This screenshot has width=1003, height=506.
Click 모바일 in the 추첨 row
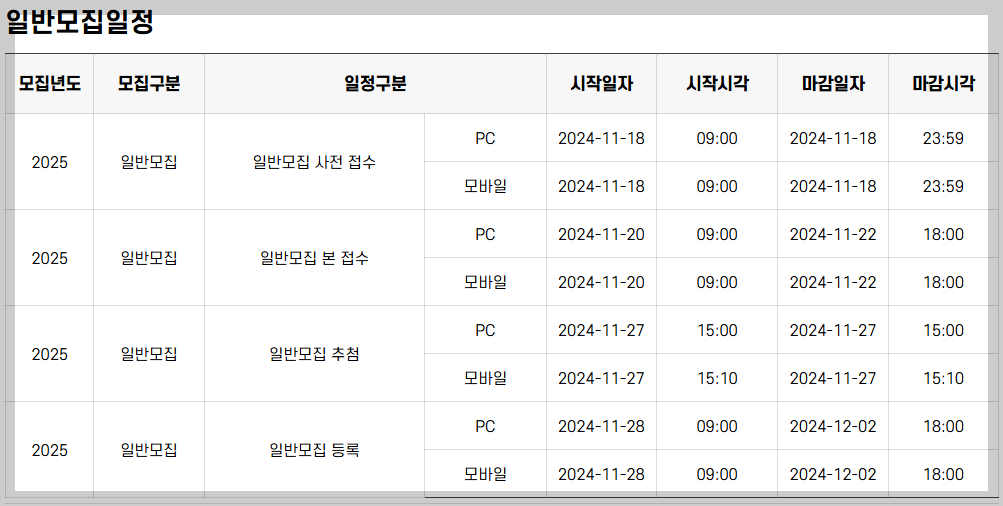pos(486,378)
